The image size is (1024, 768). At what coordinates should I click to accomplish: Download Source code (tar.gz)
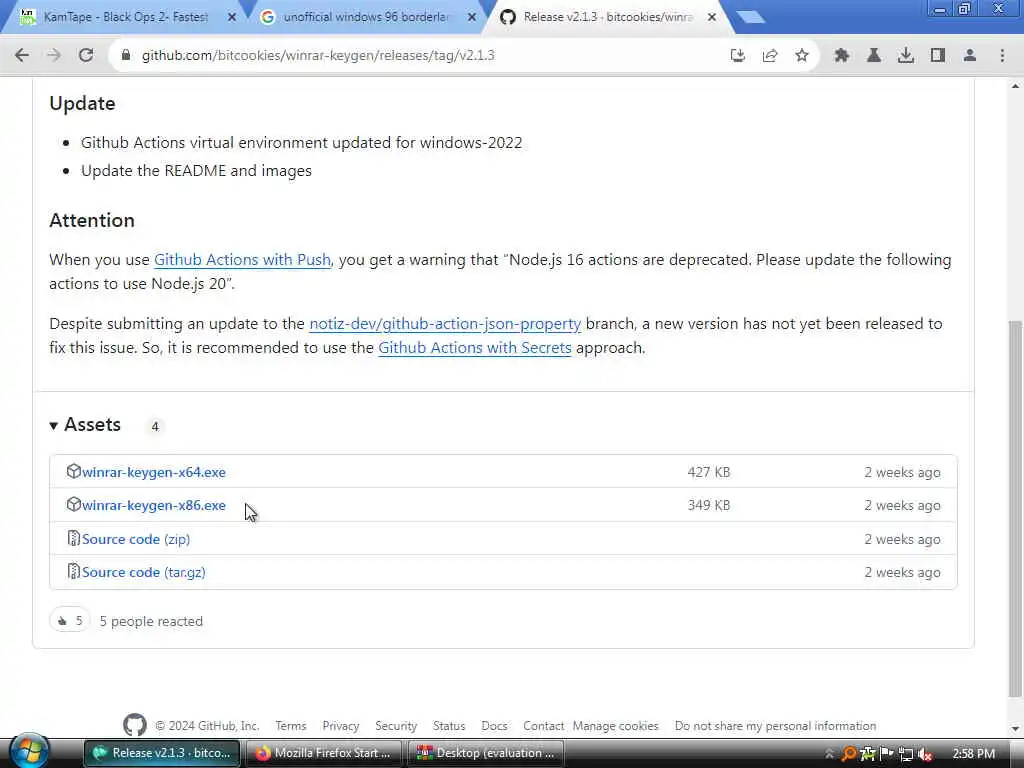[144, 573]
